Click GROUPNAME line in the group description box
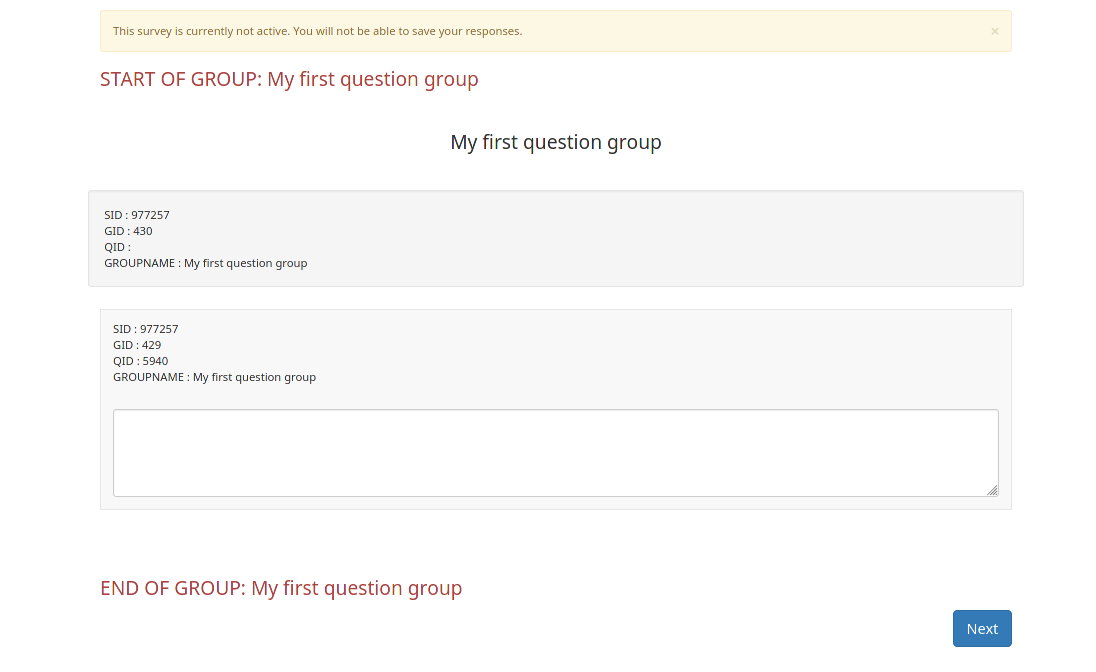 click(205, 263)
